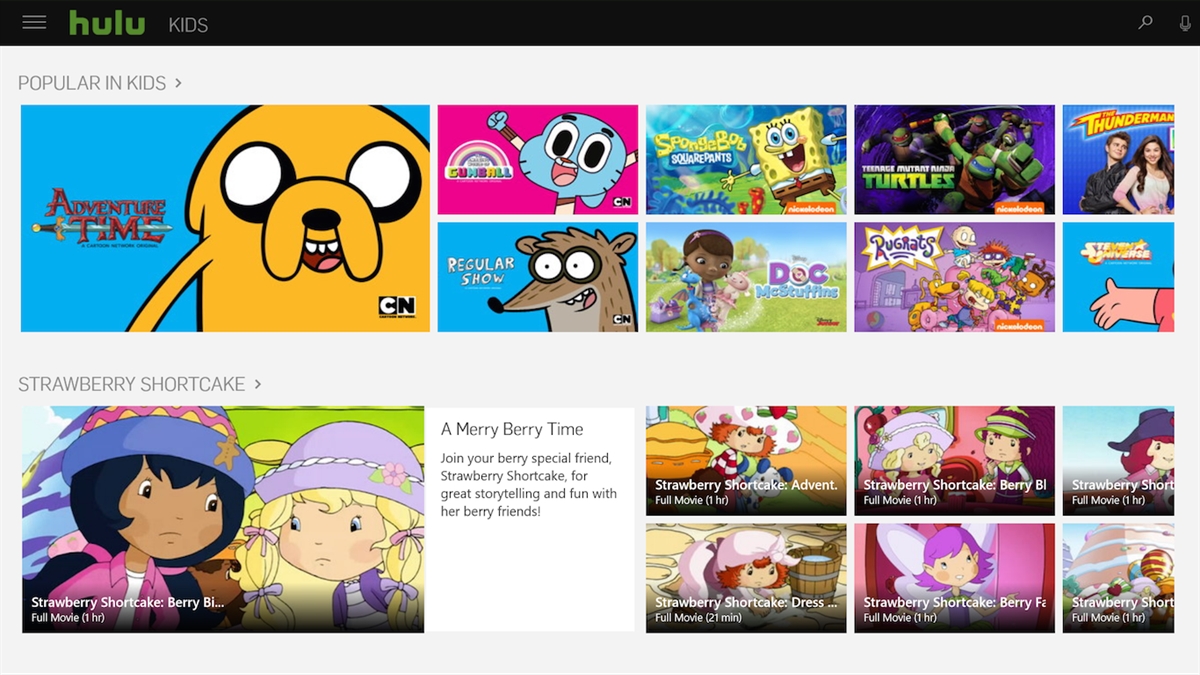Click the Cartoon Network logo on Adventure Time

pos(396,306)
